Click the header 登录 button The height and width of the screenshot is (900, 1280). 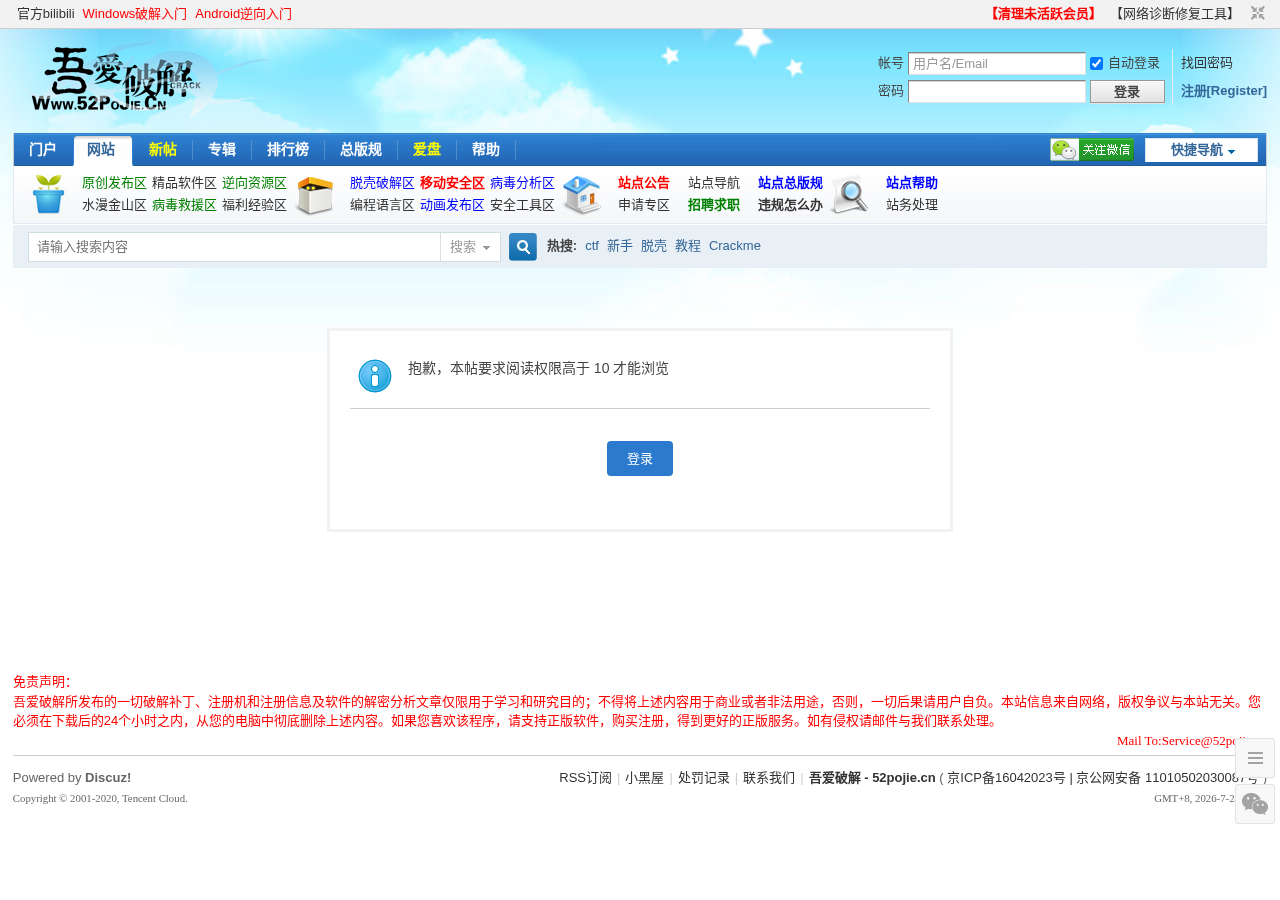pos(1127,91)
